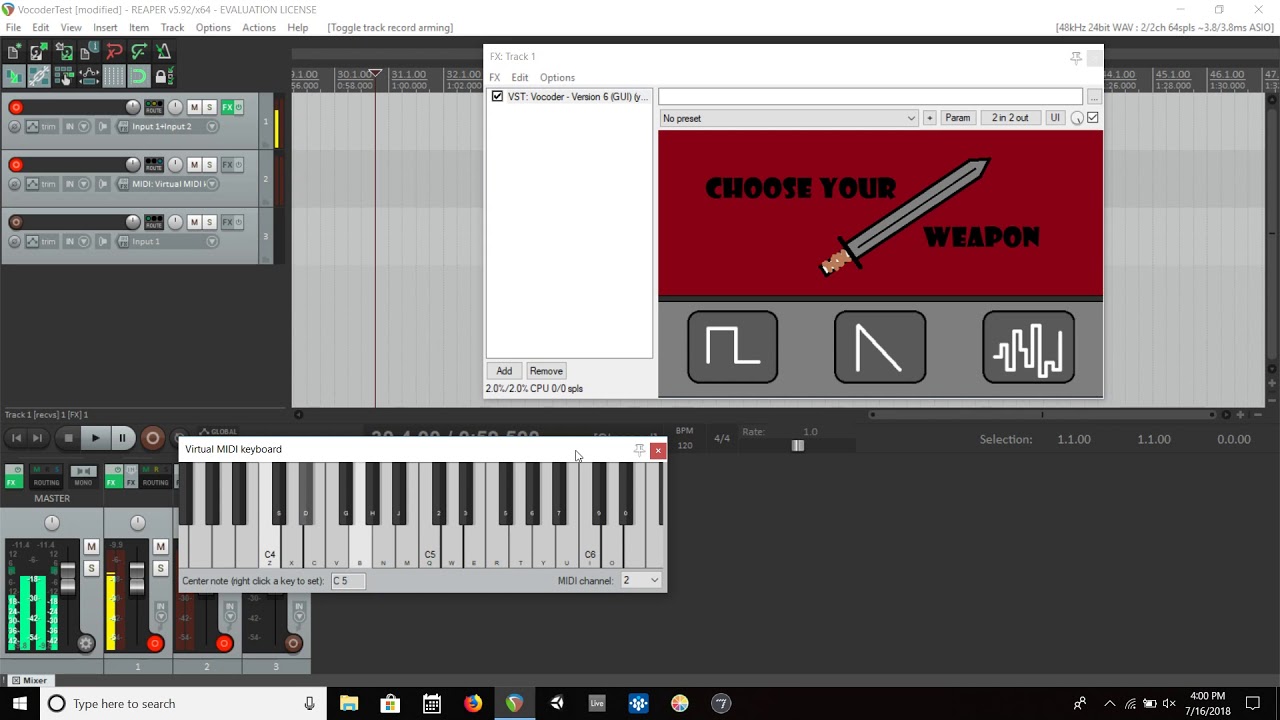This screenshot has width=1280, height=720.
Task: Toggle item grouping toolbar icon
Action: 38,76
